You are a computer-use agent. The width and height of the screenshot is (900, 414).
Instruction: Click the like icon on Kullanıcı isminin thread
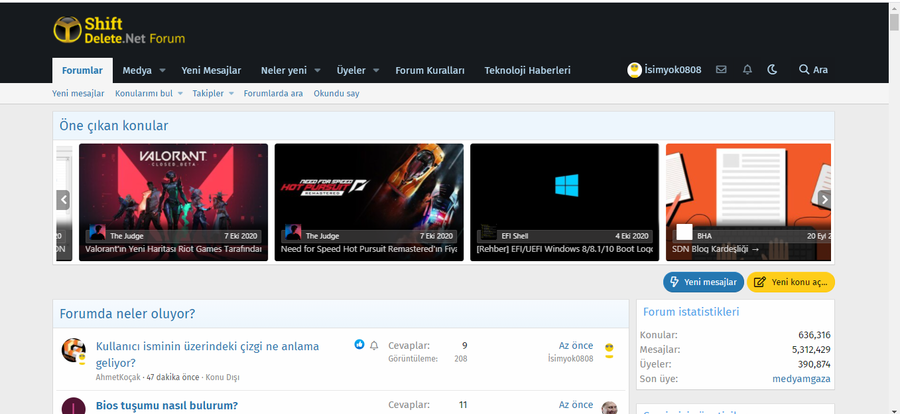(359, 345)
